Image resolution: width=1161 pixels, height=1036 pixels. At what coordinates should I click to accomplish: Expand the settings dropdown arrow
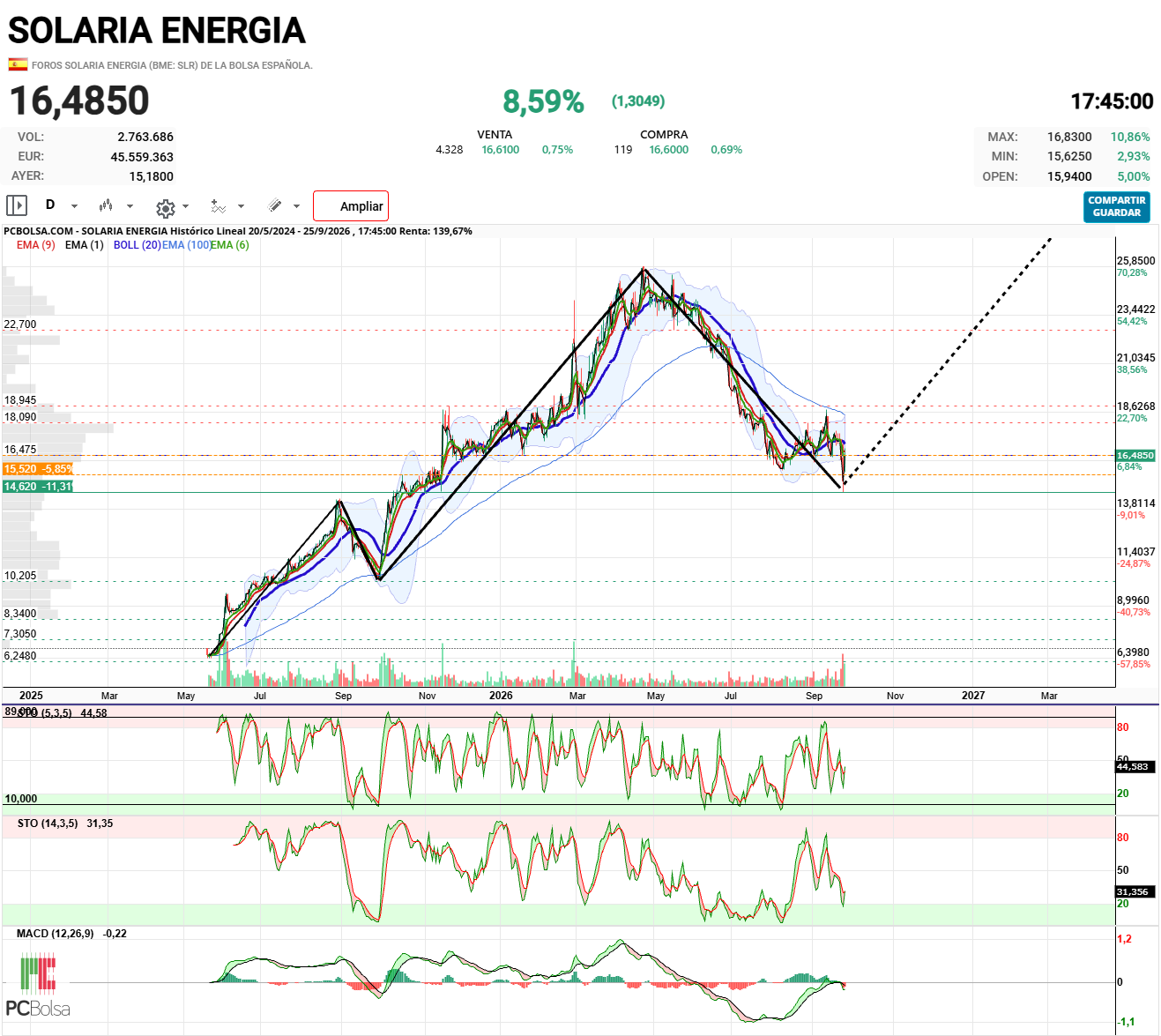pos(185,206)
